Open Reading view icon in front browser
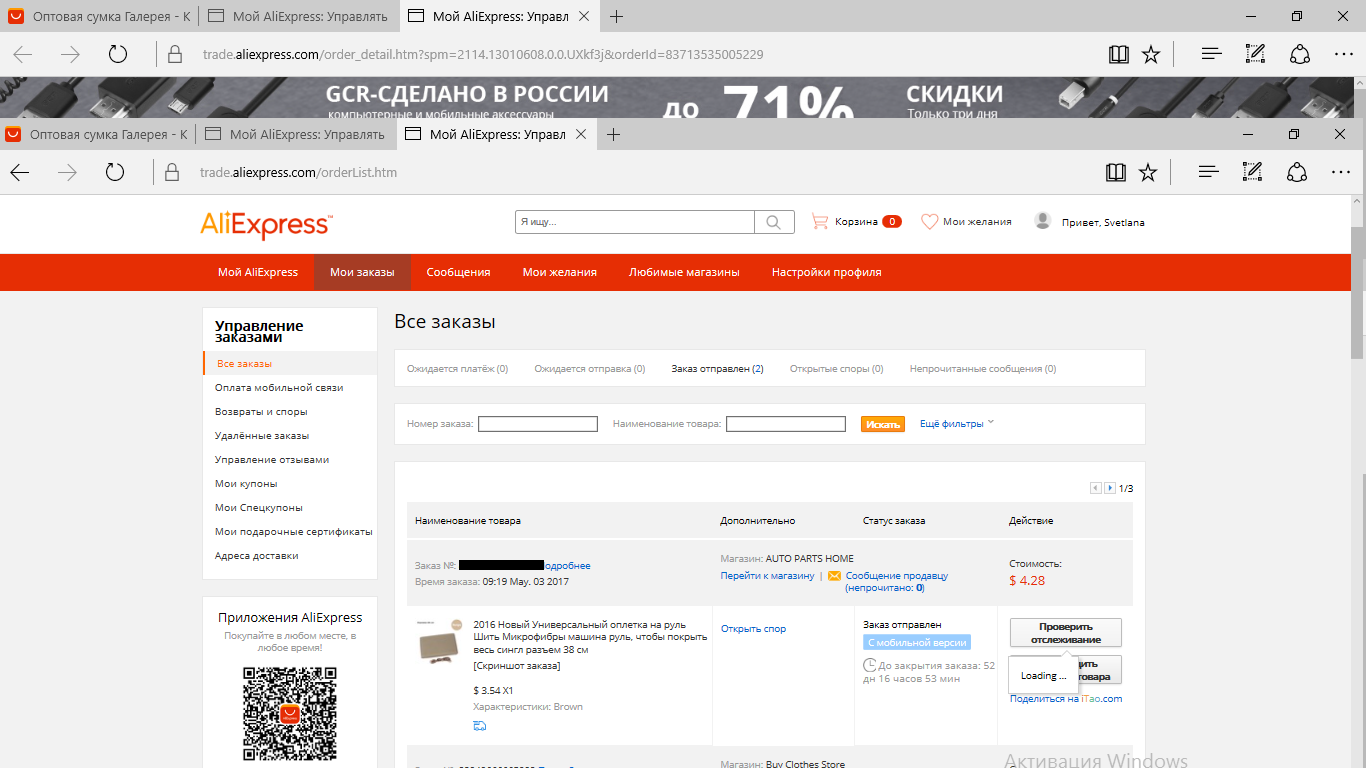1366x768 pixels. point(1116,172)
